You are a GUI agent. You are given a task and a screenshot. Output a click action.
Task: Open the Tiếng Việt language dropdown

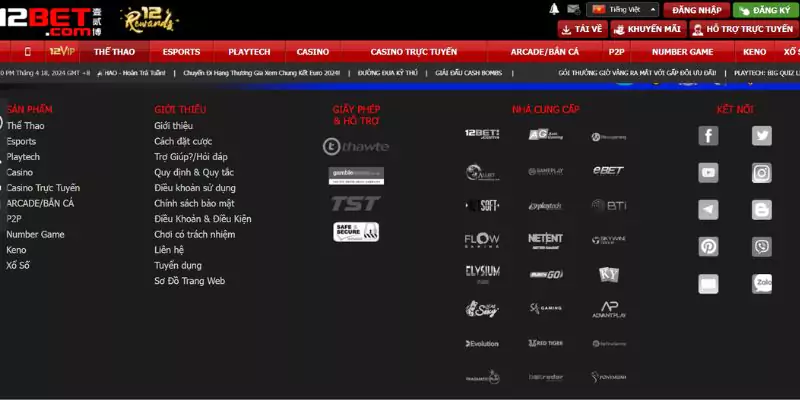pyautogui.click(x=622, y=10)
